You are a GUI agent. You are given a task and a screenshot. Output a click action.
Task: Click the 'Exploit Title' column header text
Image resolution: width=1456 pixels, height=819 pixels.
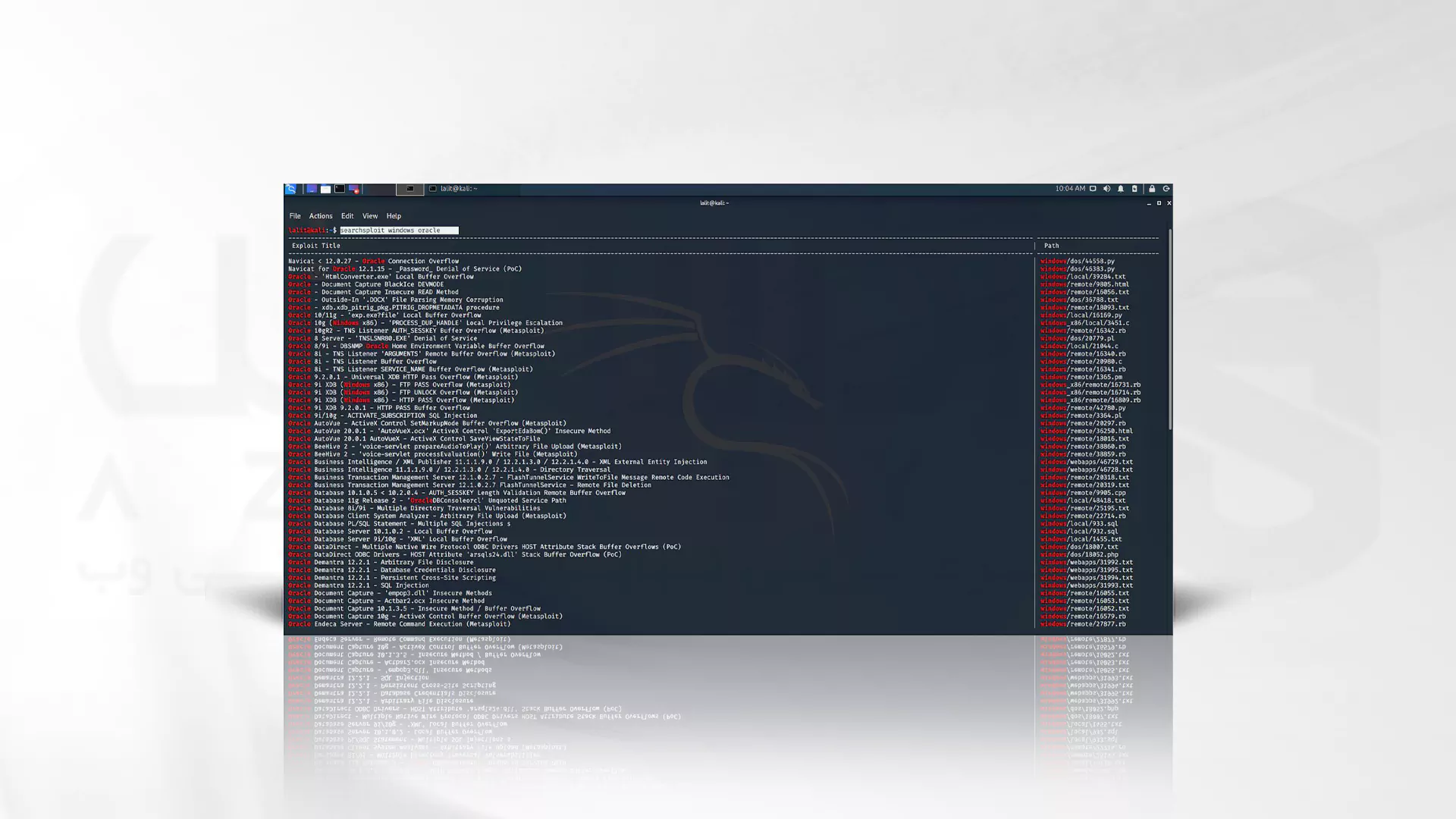316,246
